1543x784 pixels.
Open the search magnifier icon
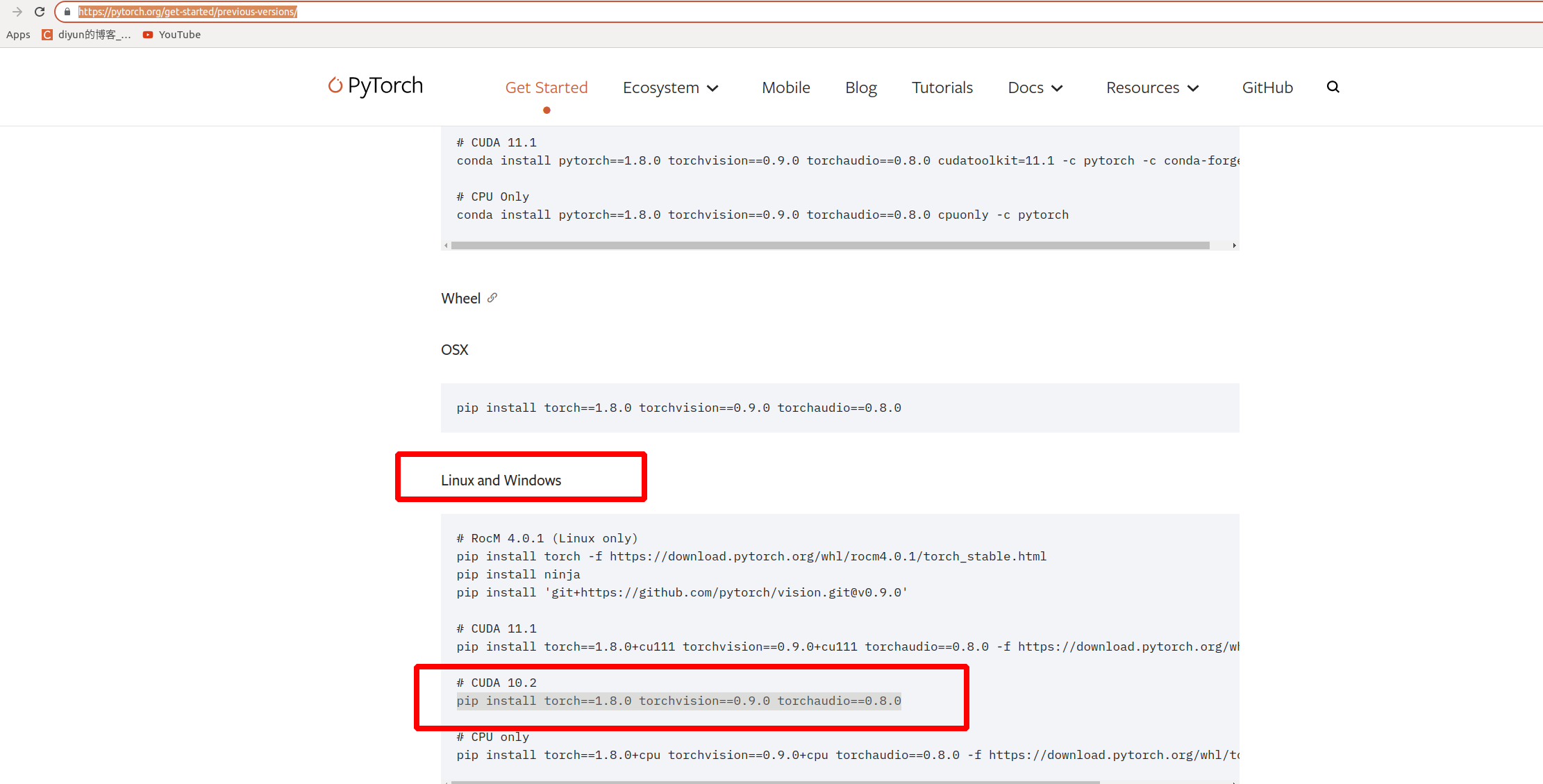[1333, 87]
